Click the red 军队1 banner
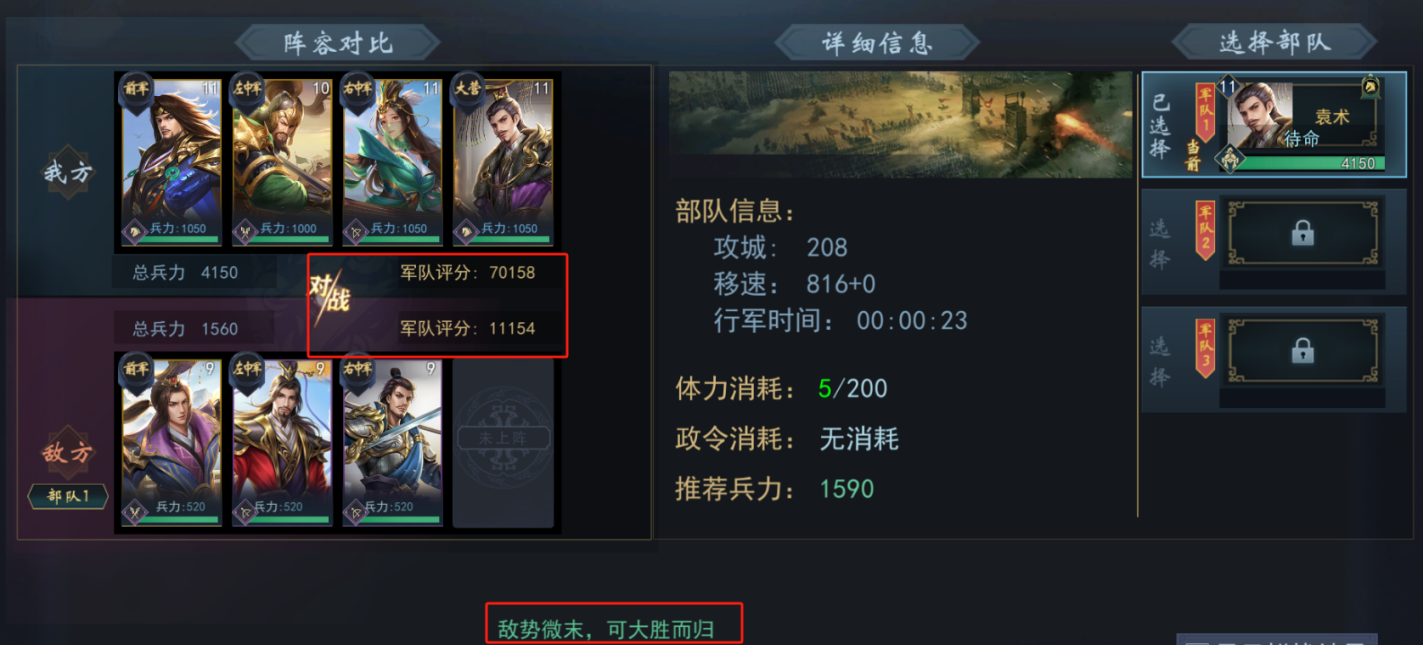Screen dimensions: 1423x645 click(x=1205, y=112)
